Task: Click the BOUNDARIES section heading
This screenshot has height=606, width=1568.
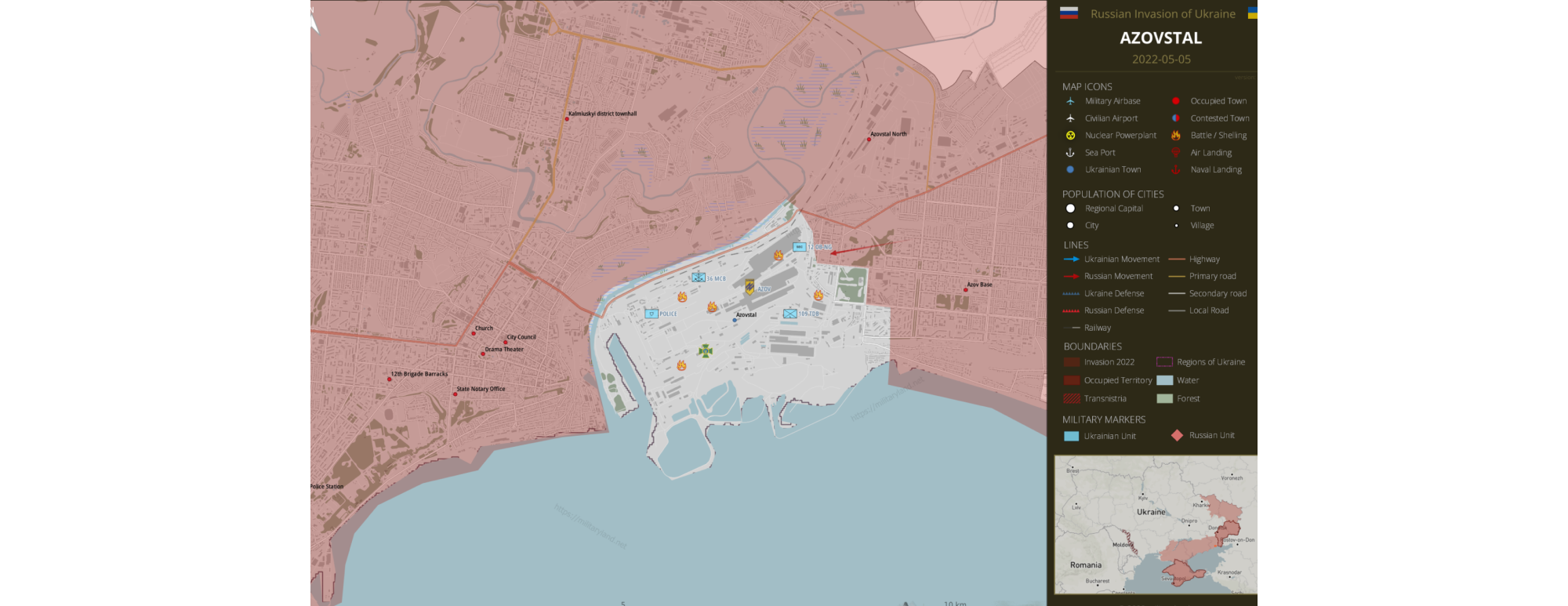Action: coord(1092,346)
